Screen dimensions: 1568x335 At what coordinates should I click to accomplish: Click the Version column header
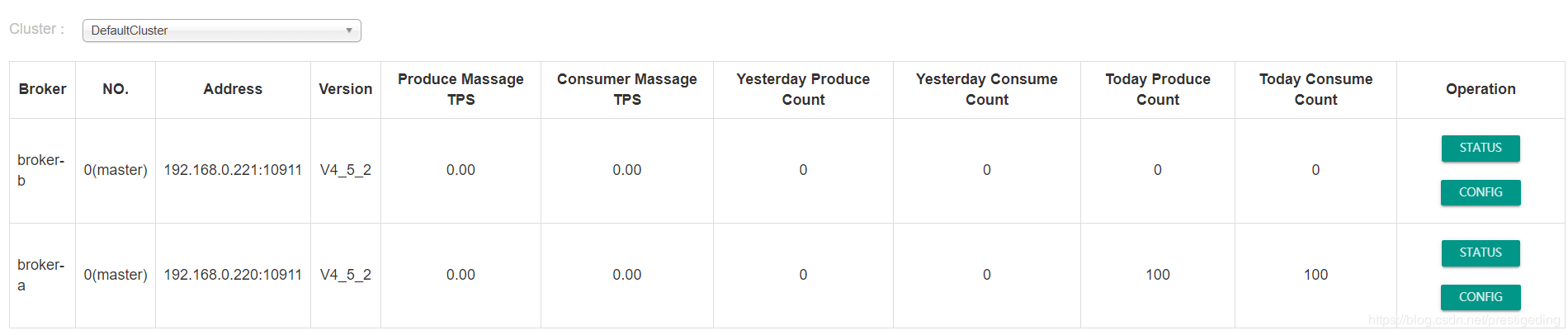click(345, 89)
